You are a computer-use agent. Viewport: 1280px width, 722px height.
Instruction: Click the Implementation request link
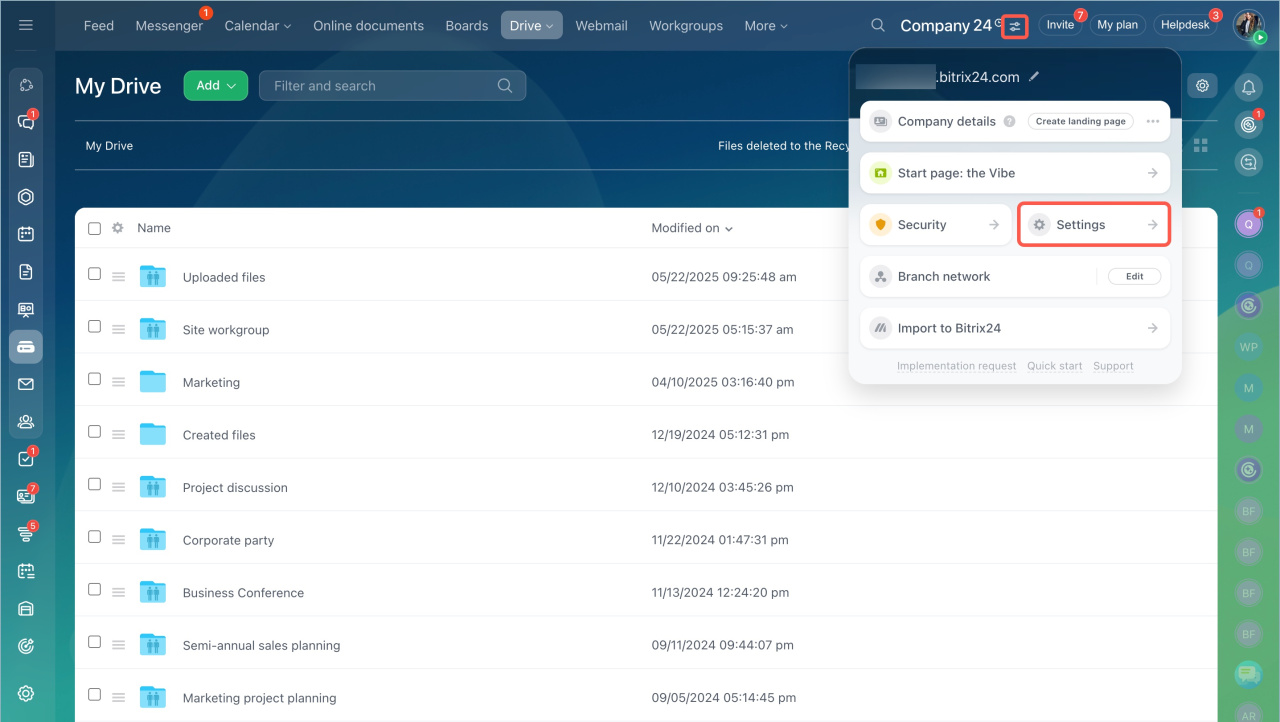pos(956,366)
